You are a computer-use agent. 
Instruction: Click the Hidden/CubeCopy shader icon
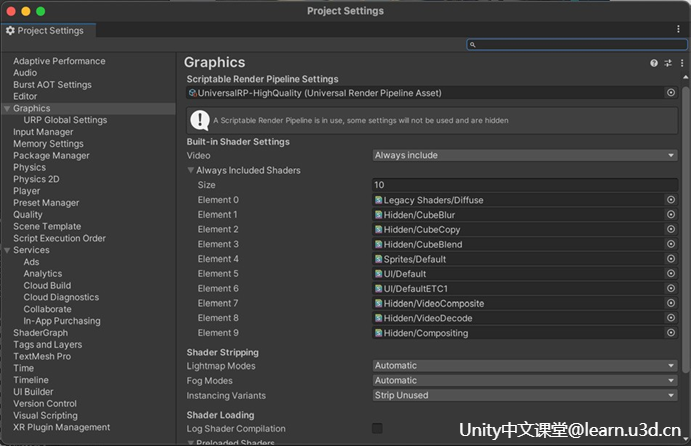point(379,230)
